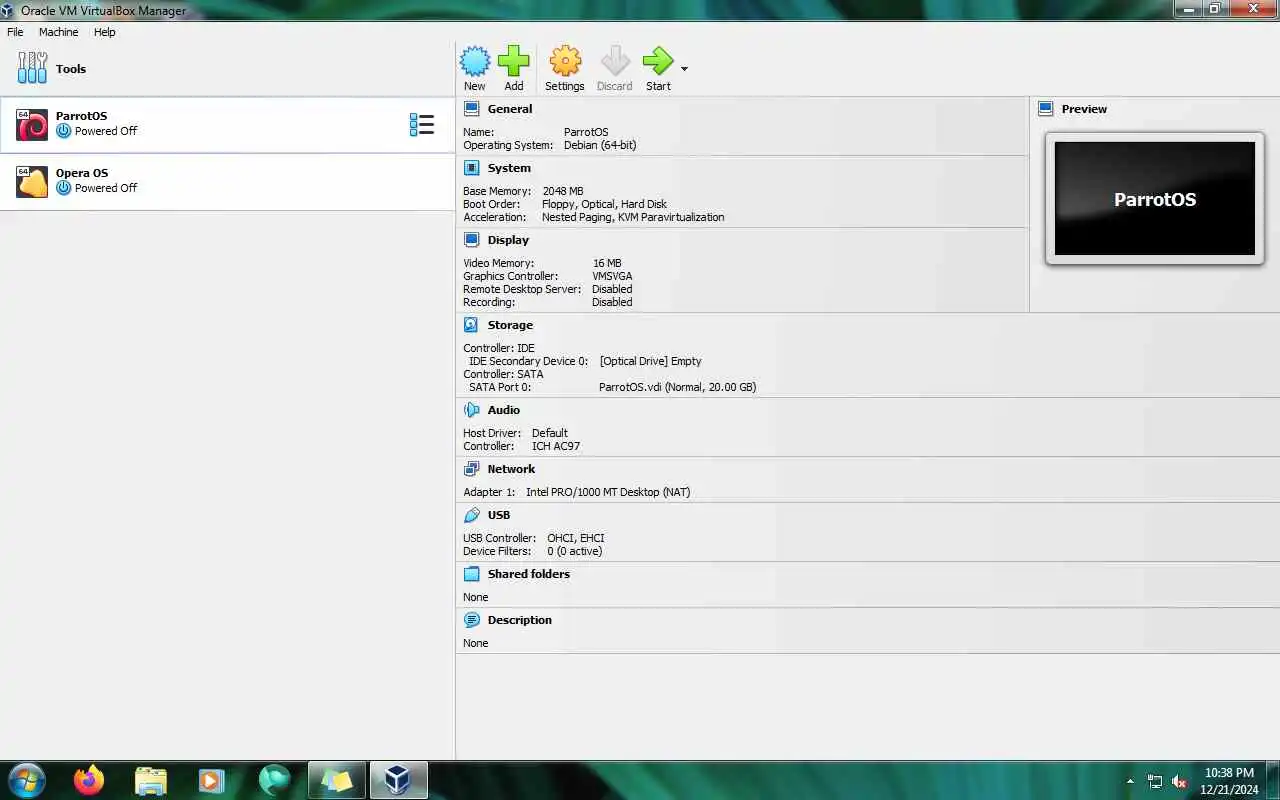Click the Network section icon
1280x800 pixels.
pyautogui.click(x=472, y=469)
